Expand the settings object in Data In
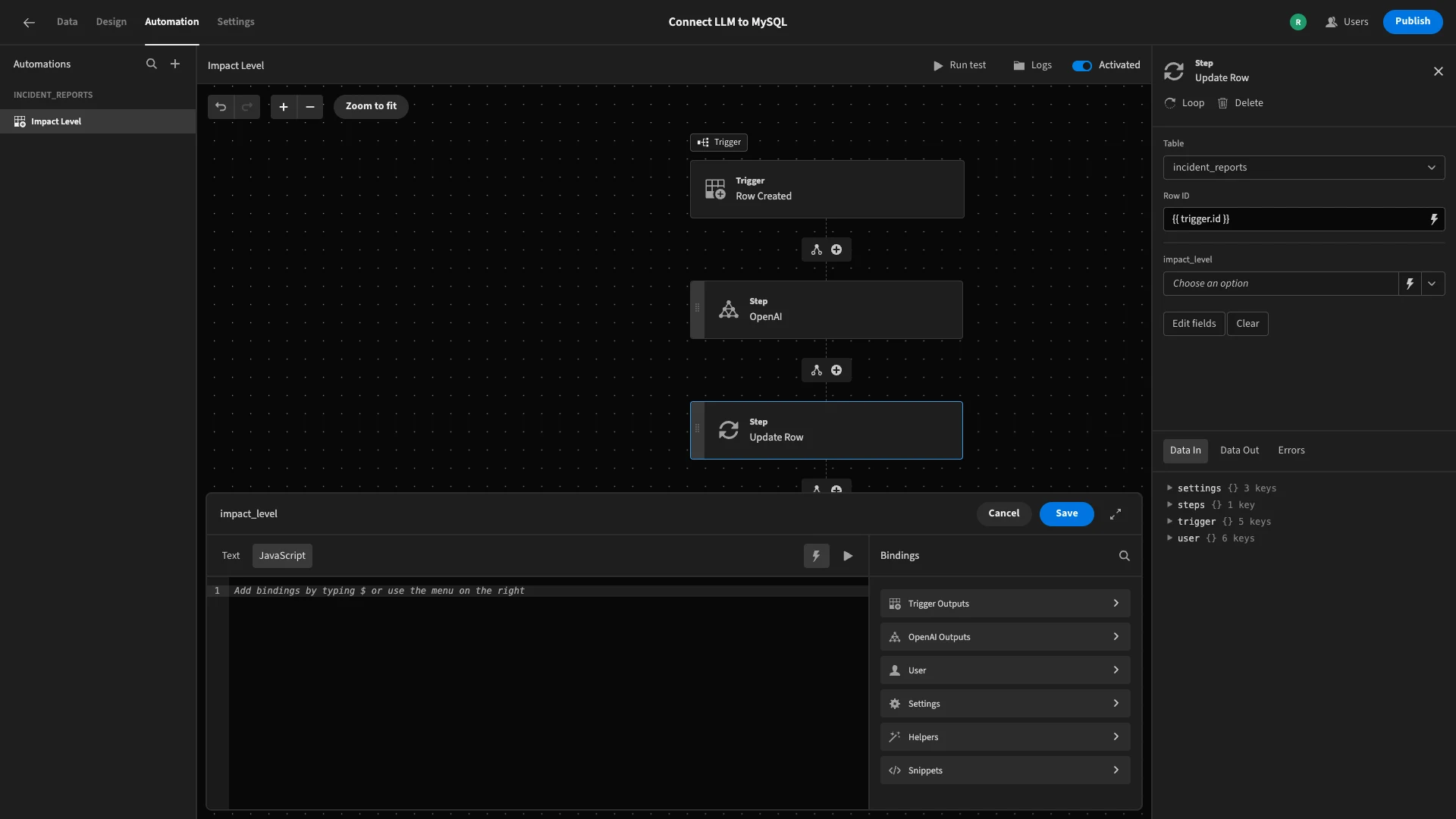 coord(1170,488)
